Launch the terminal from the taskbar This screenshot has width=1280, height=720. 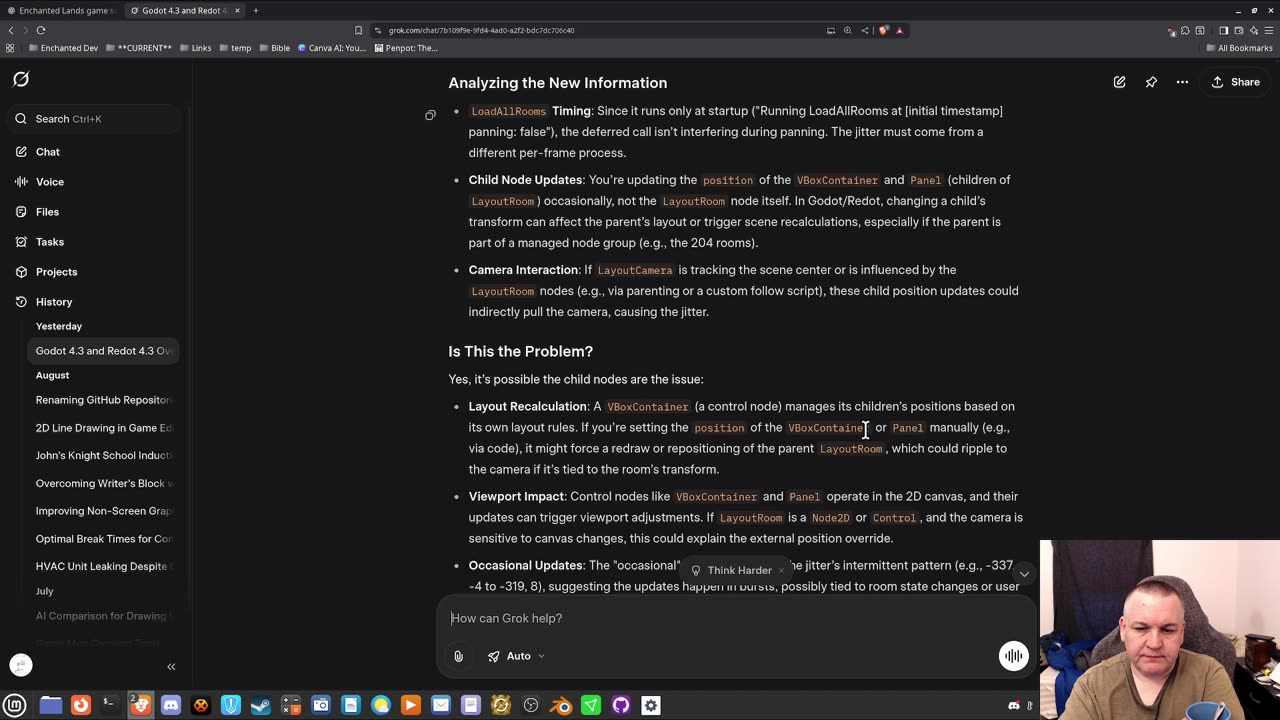click(x=110, y=705)
